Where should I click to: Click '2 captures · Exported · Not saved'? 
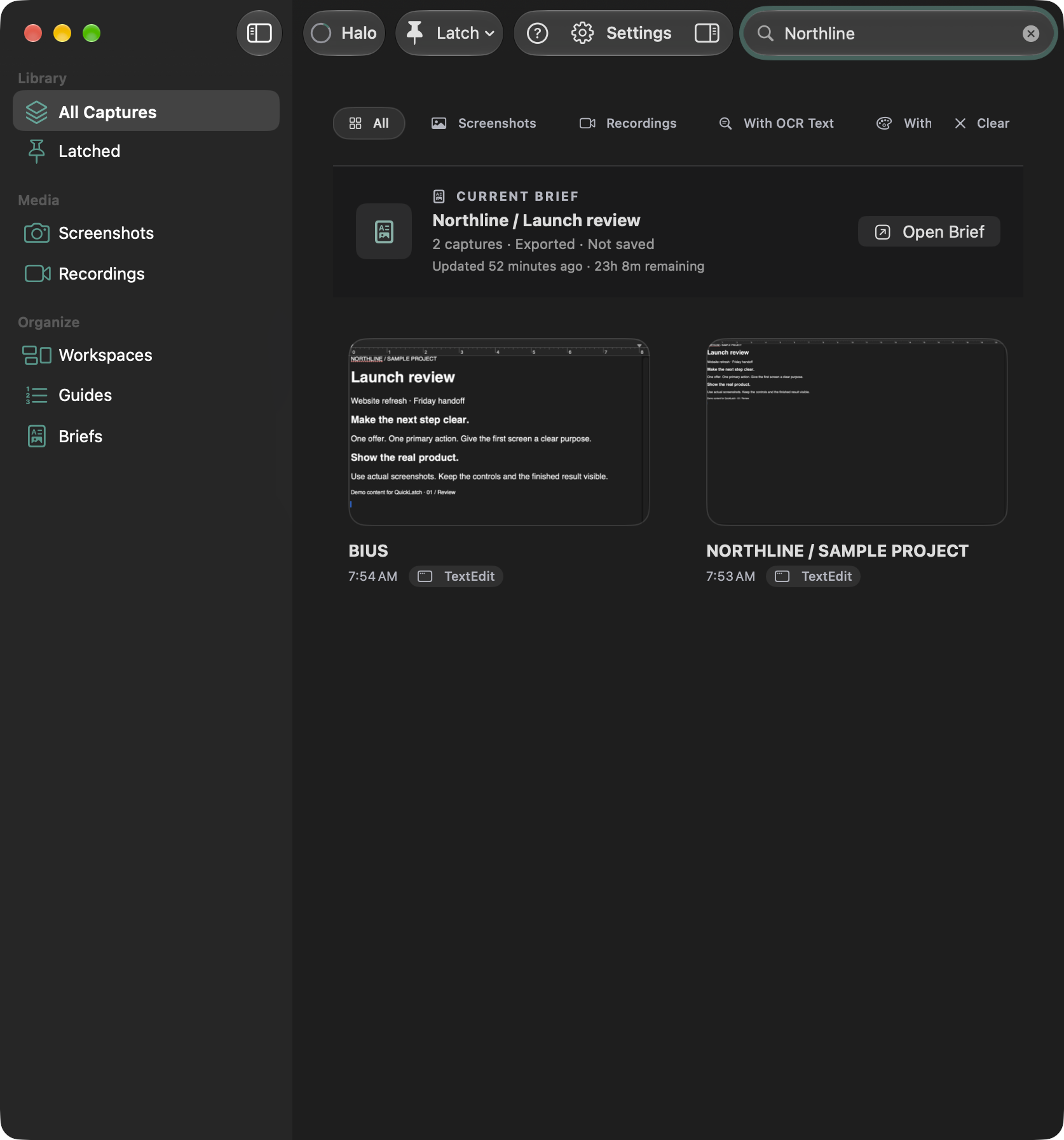click(543, 244)
